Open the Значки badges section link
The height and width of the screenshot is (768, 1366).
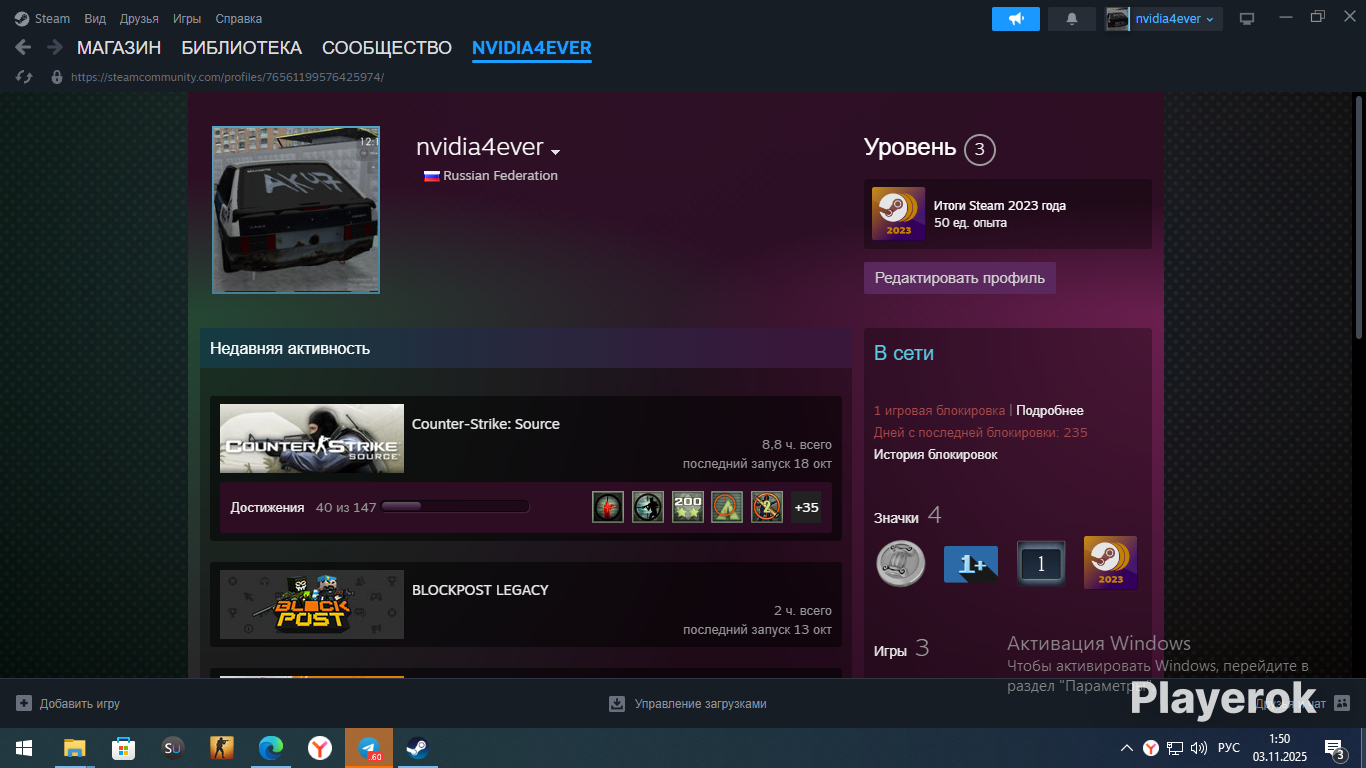point(908,517)
